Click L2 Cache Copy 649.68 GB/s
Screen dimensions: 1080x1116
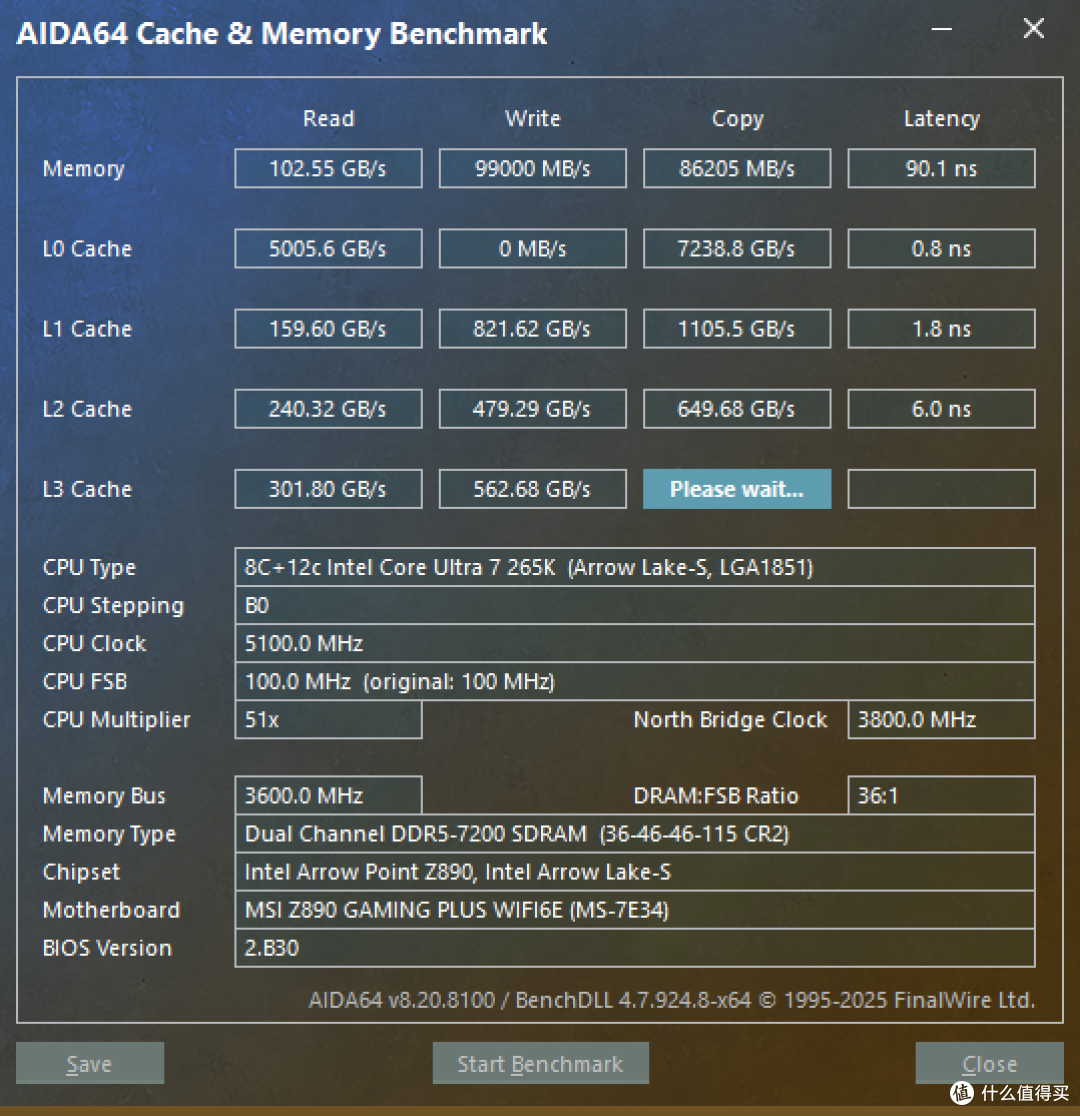pos(737,409)
